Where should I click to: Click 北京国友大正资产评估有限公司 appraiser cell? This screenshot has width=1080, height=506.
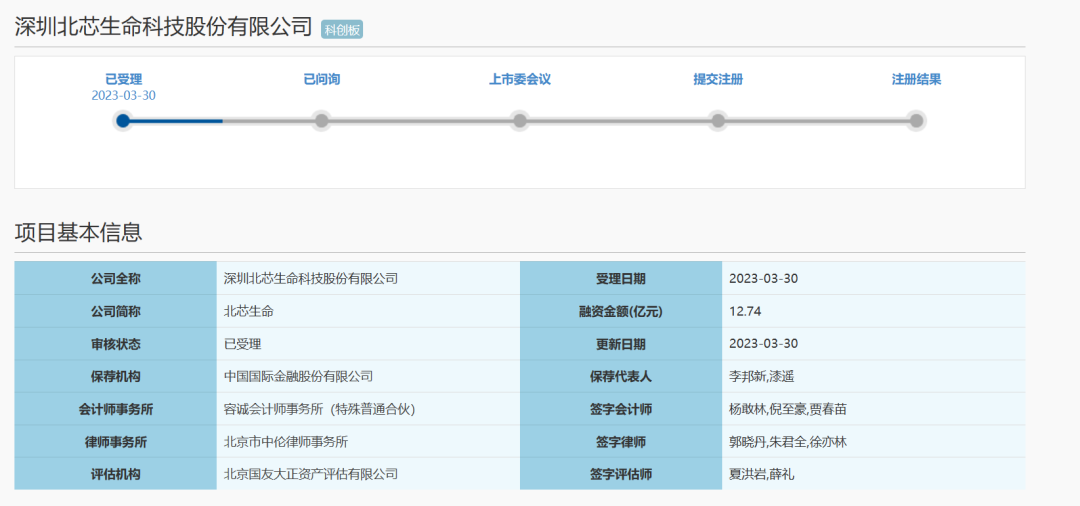point(311,474)
